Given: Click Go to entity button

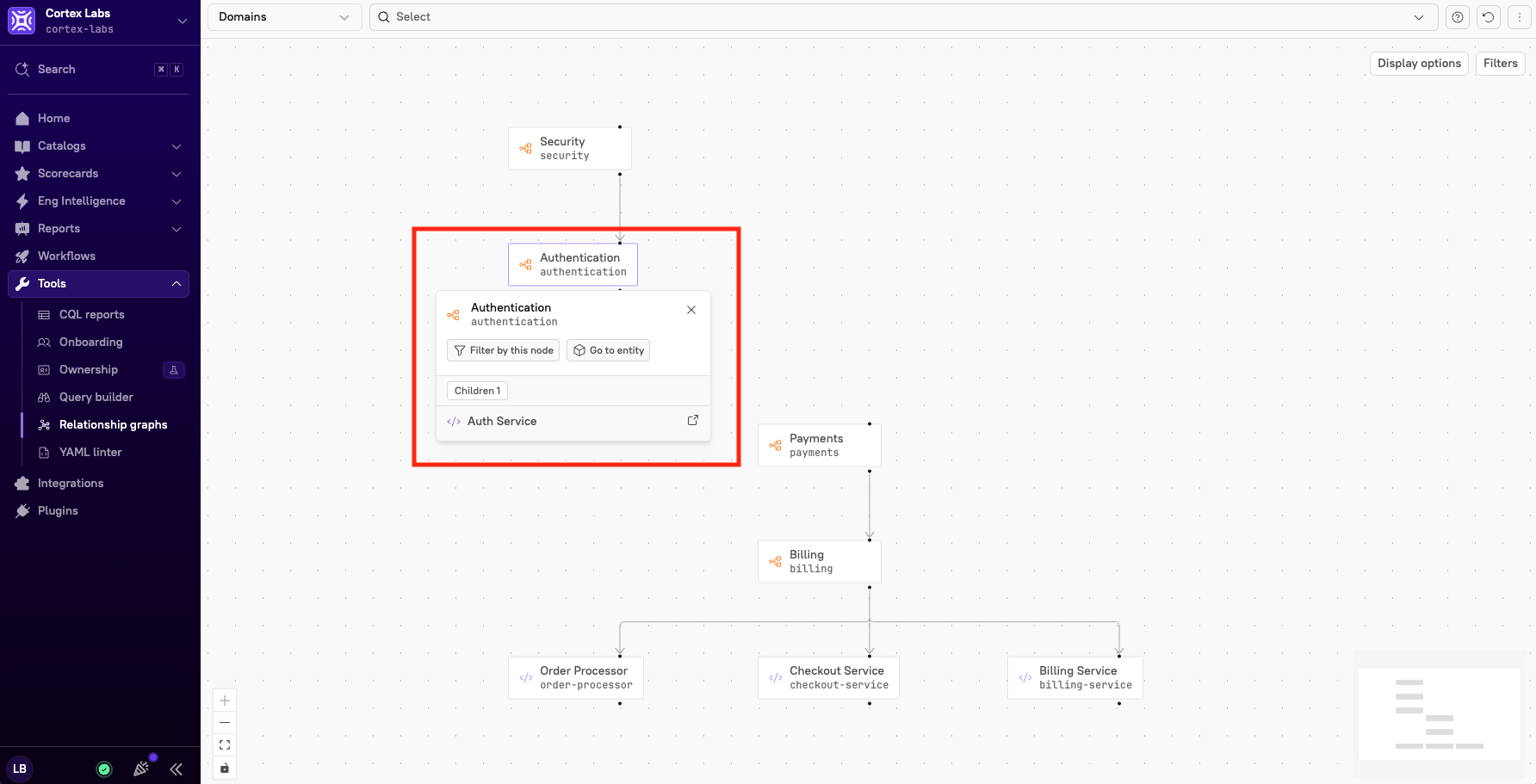Looking at the screenshot, I should pyautogui.click(x=609, y=350).
